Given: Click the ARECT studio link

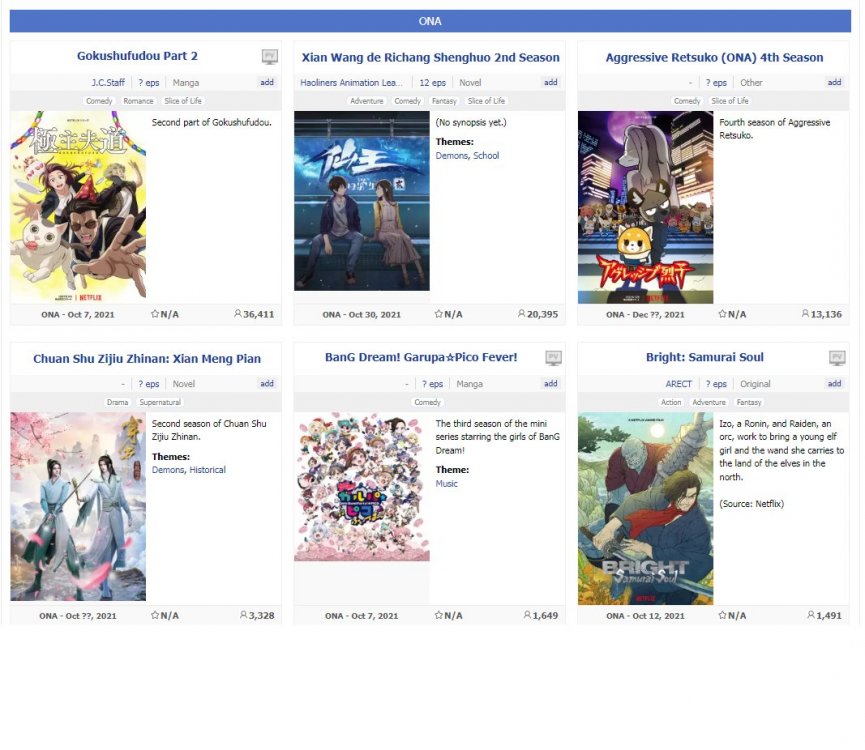Looking at the screenshot, I should (678, 384).
